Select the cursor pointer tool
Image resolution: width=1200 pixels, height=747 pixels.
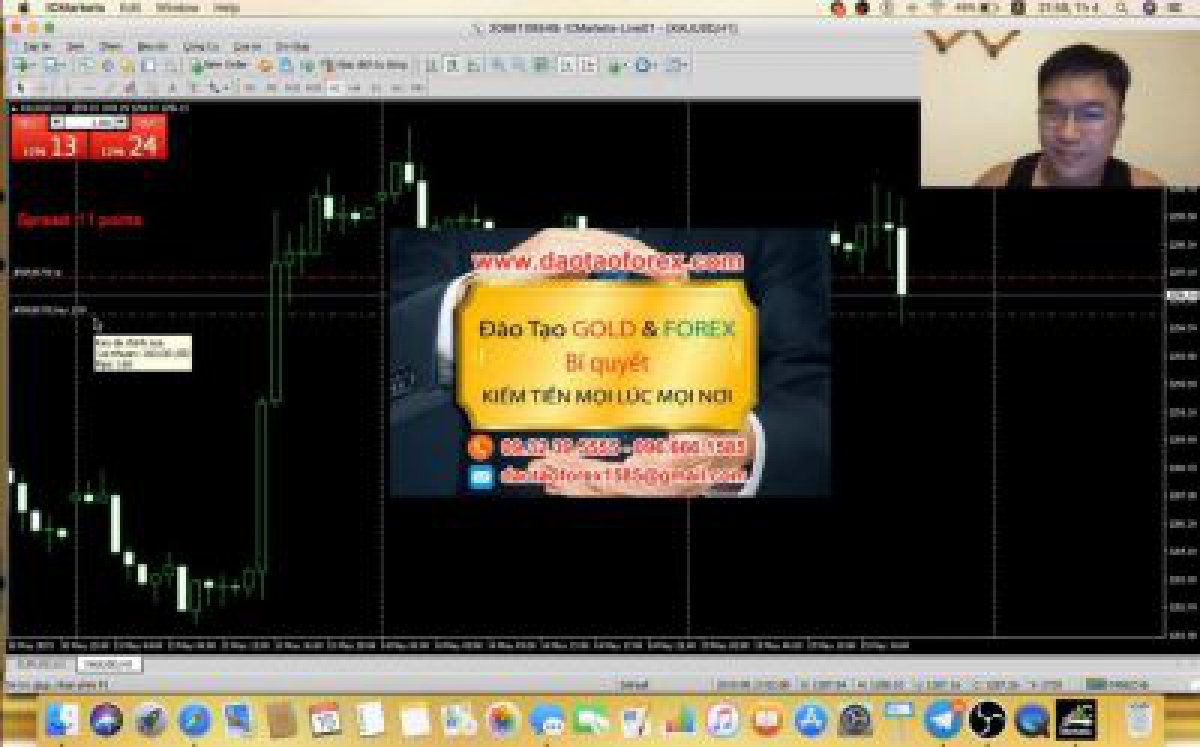[x=20, y=88]
